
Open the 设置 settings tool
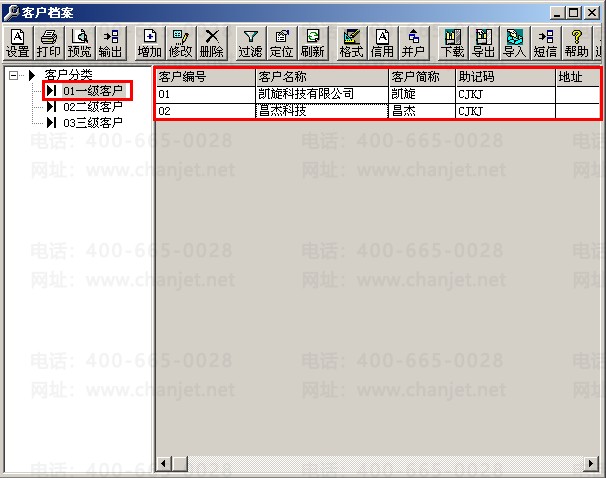pos(18,43)
